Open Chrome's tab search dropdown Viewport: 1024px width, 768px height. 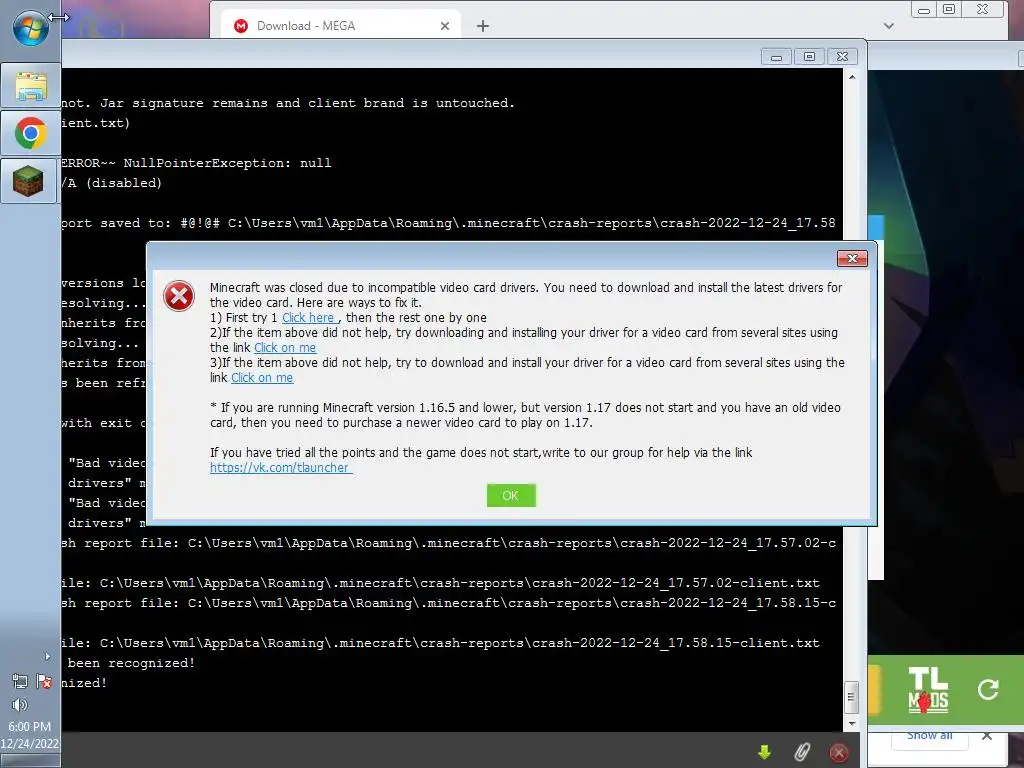889,26
